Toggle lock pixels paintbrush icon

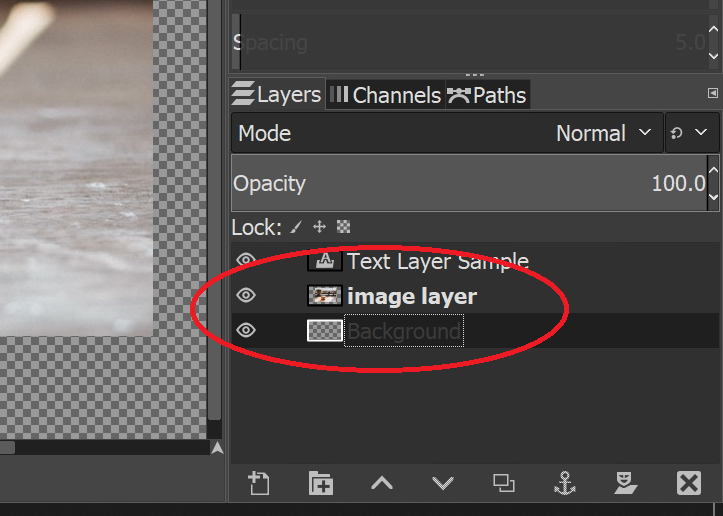click(296, 227)
